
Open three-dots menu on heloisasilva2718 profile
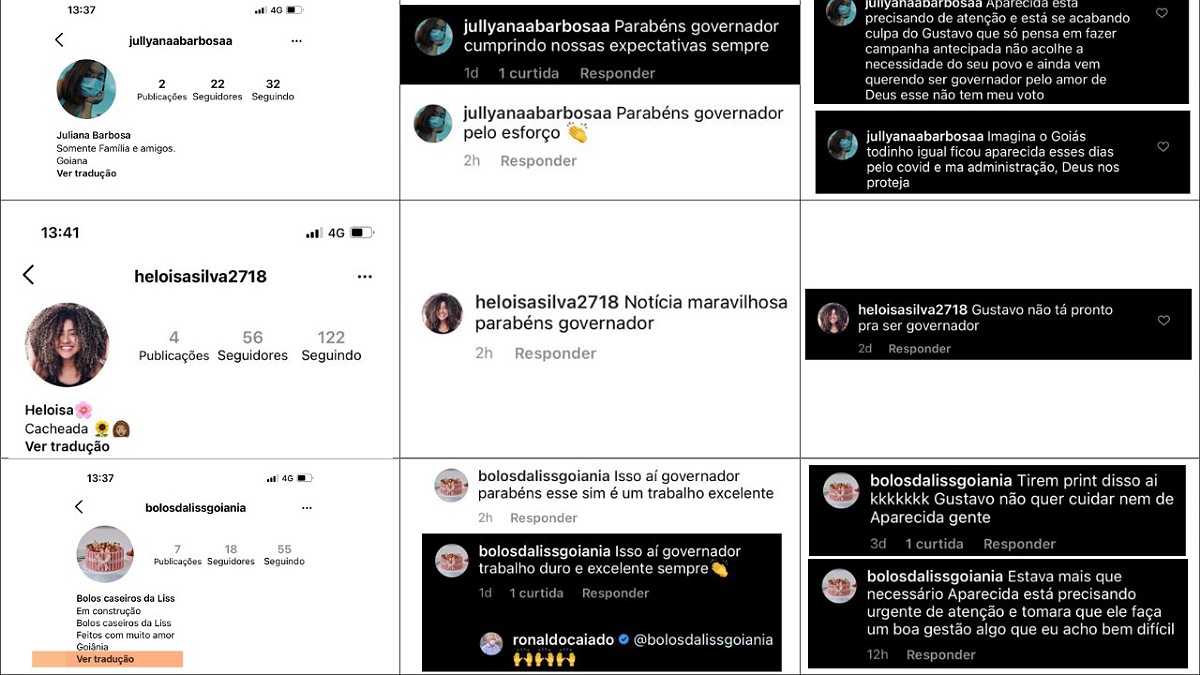pos(365,276)
